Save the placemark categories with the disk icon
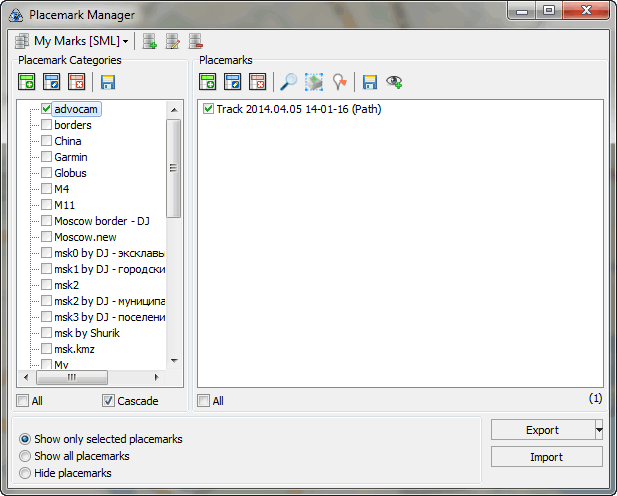This screenshot has height=496, width=617. 108,83
